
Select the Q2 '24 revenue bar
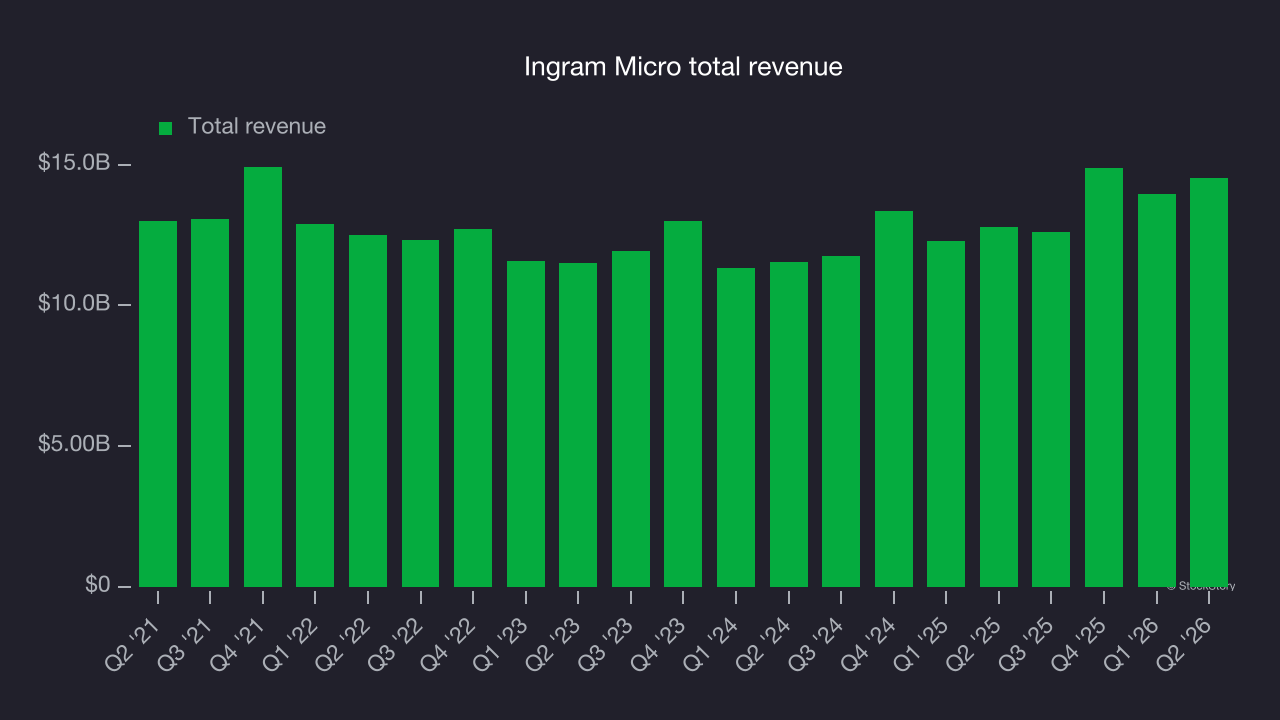pyautogui.click(x=789, y=424)
